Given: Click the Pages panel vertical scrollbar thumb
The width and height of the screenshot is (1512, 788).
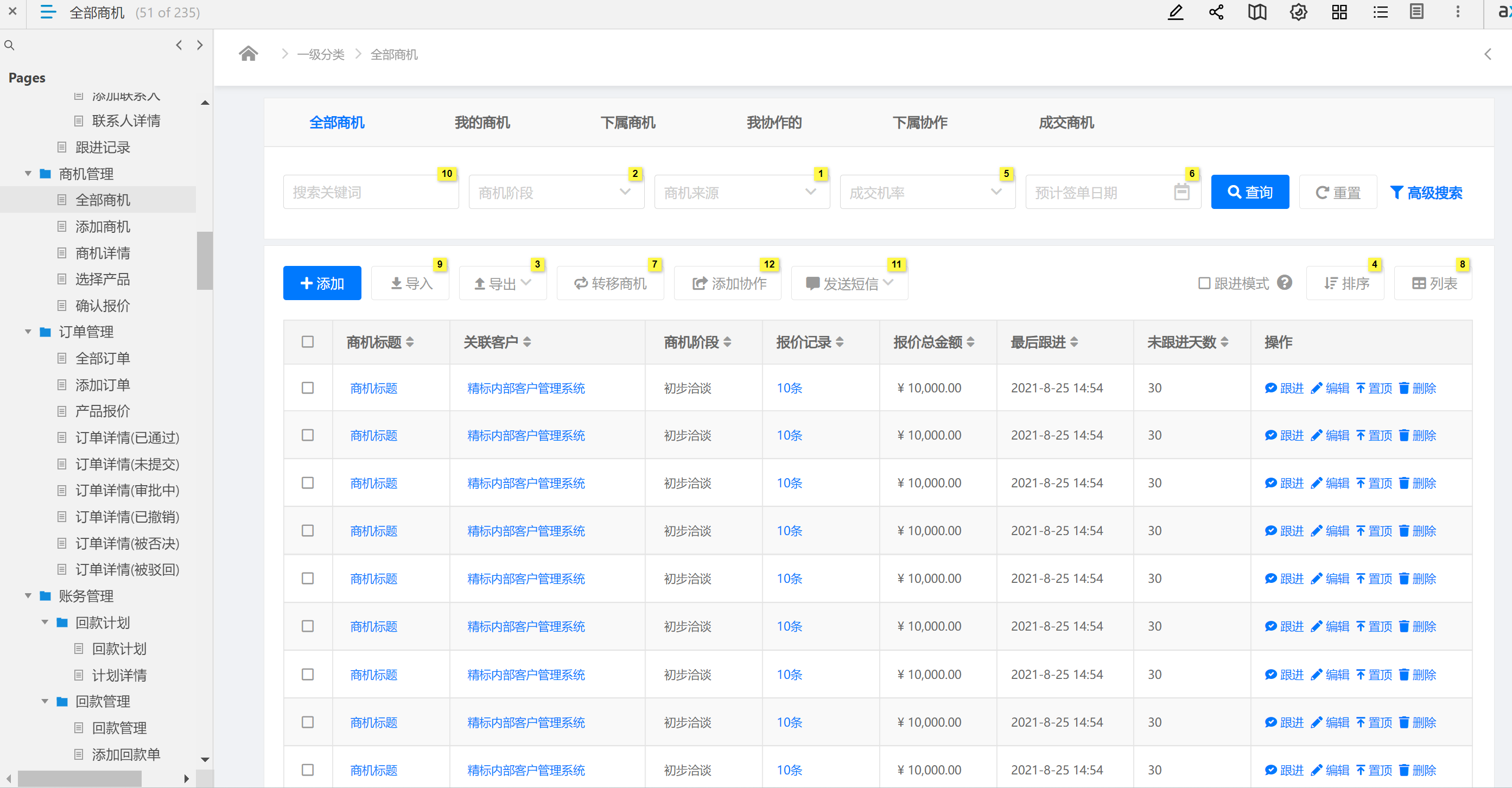Looking at the screenshot, I should 204,260.
